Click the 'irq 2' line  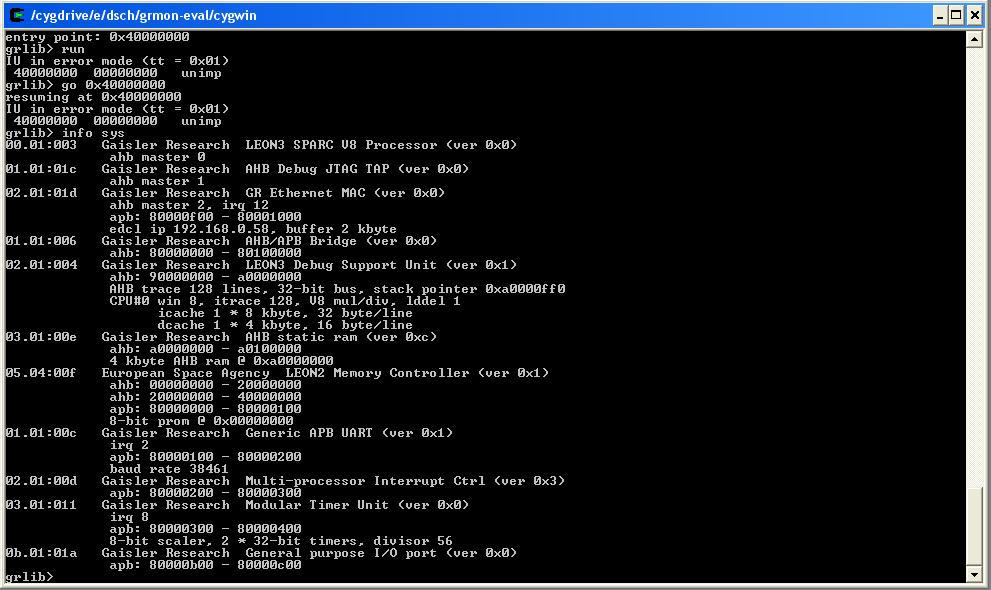pyautogui.click(x=129, y=445)
